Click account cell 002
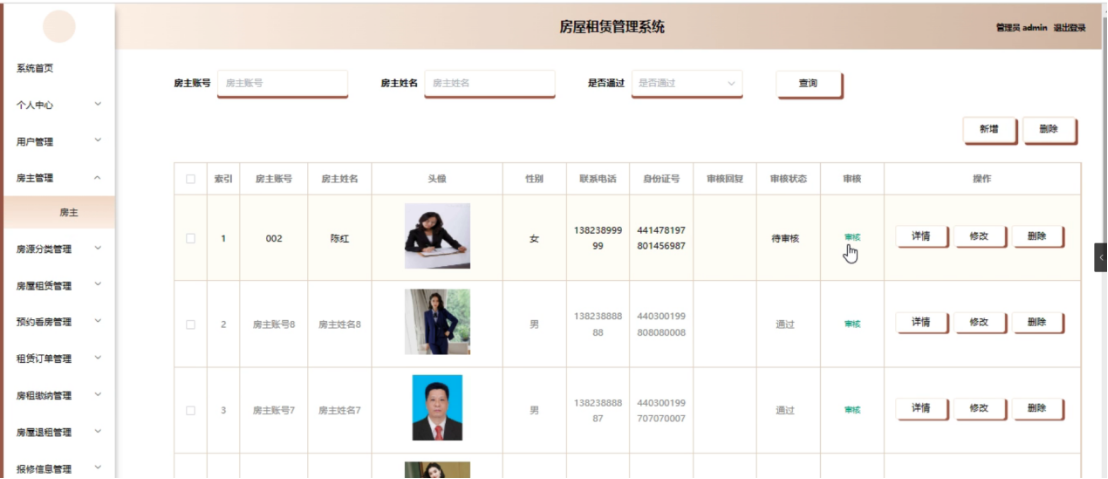The height and width of the screenshot is (479, 1108). pos(274,239)
